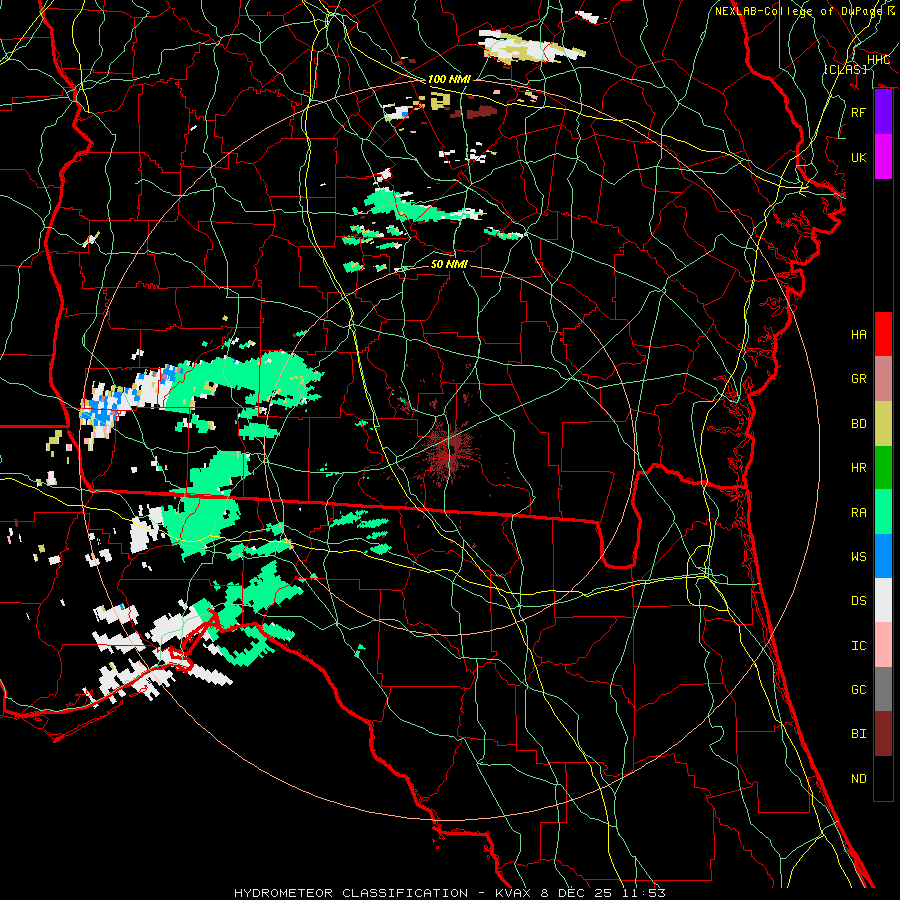Click the UK magenta legend swatch
The width and height of the screenshot is (900, 900).
[x=883, y=157]
